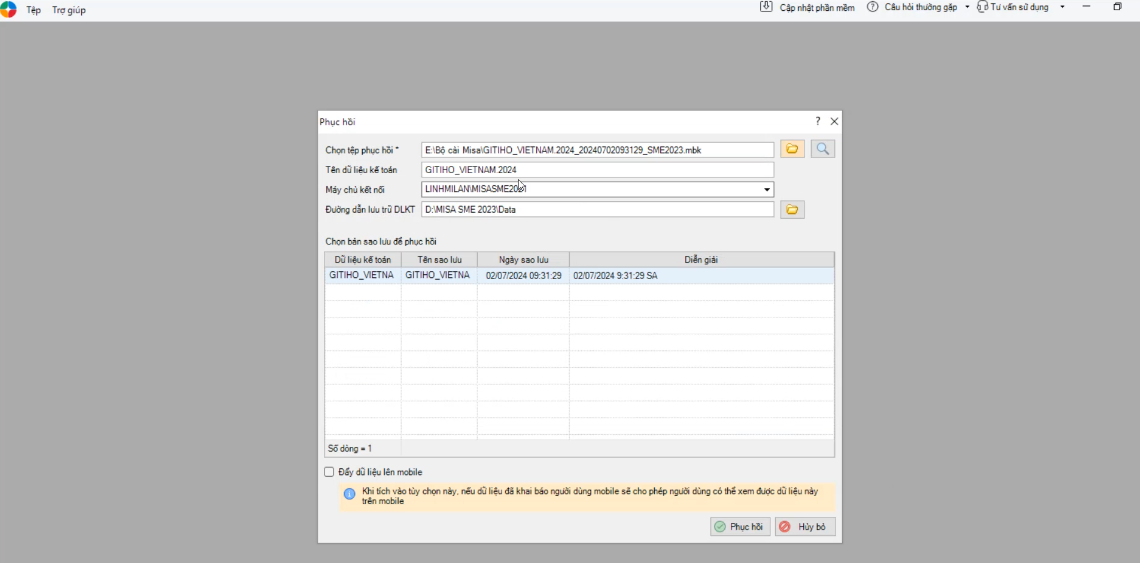Click the Dữ liệu kế toán column header

[363, 260]
